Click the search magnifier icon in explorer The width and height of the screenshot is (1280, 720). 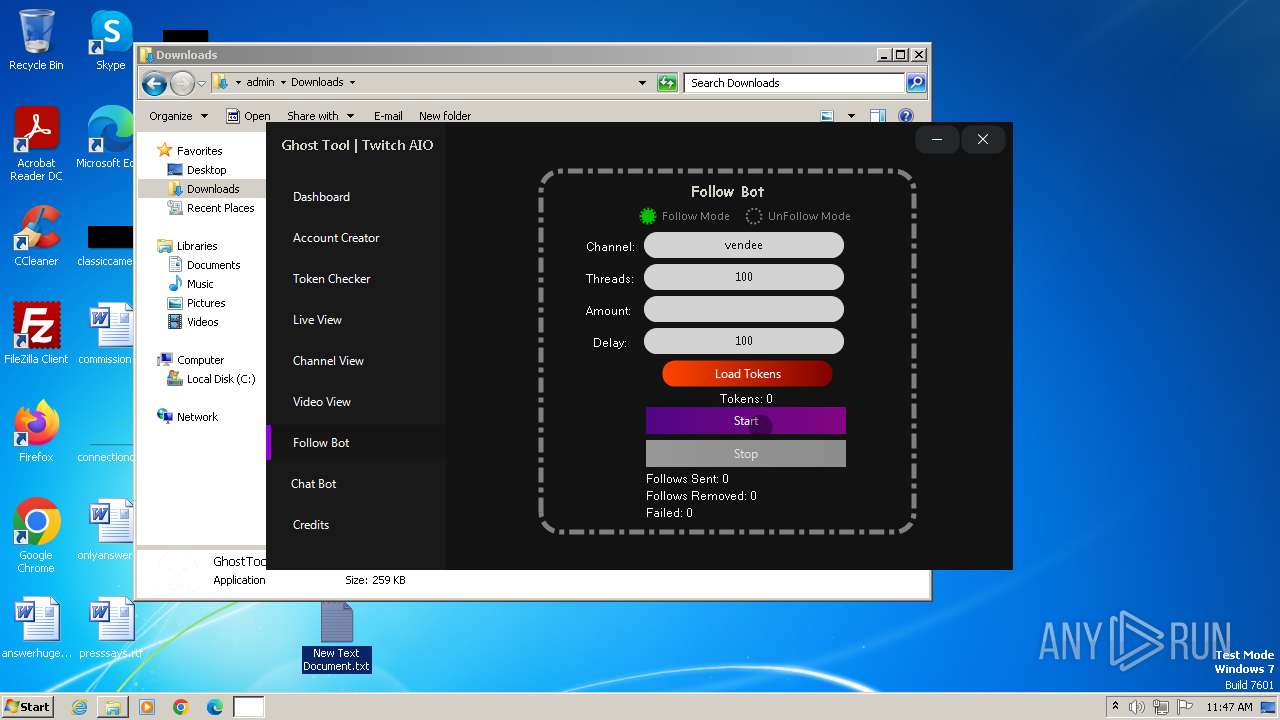click(x=916, y=83)
